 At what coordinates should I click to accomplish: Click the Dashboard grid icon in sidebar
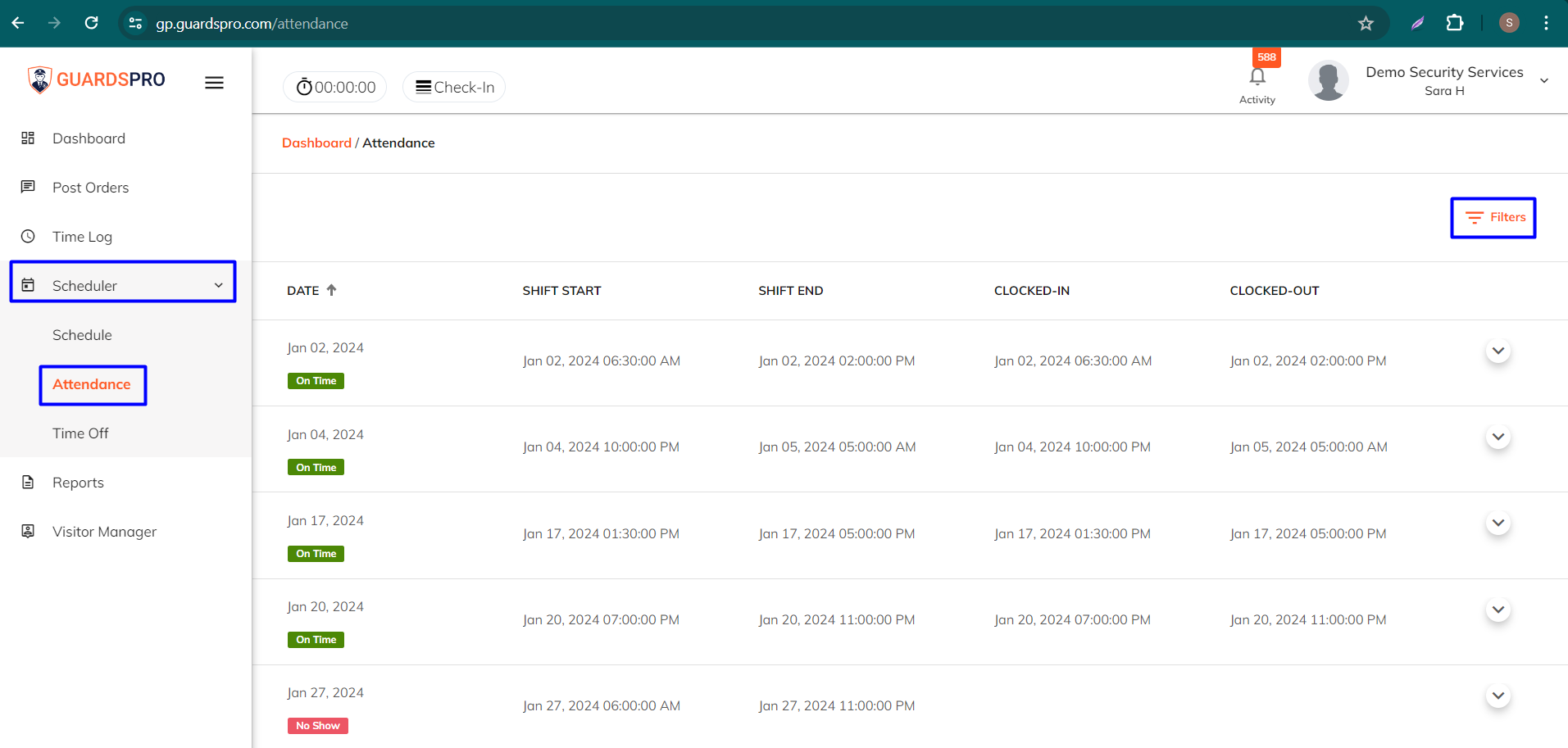point(28,138)
